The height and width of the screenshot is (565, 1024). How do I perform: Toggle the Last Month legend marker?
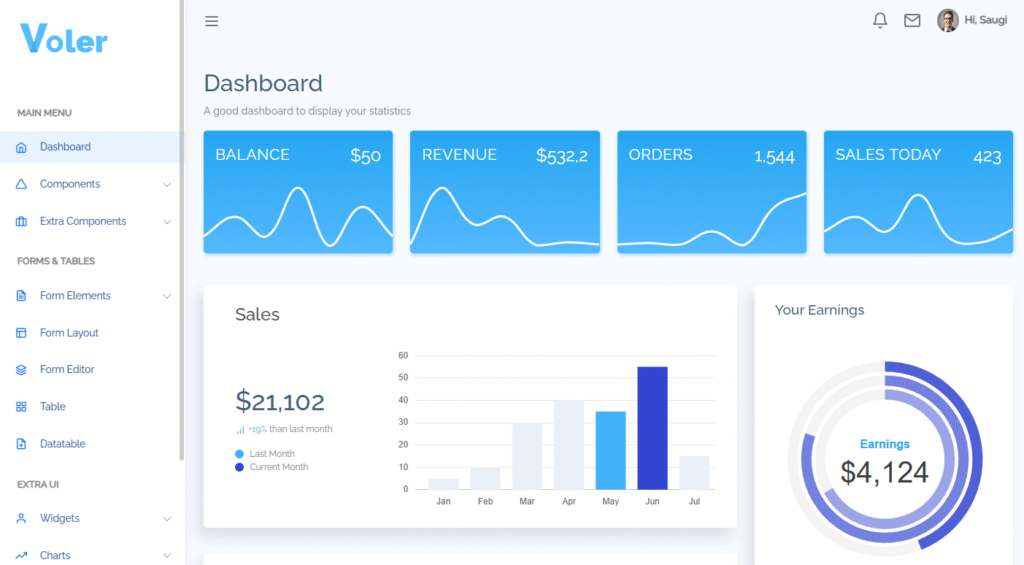pos(240,454)
